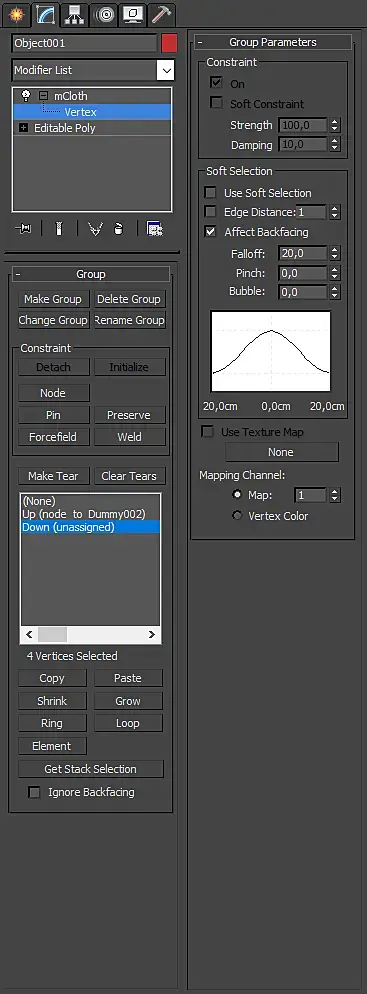Click the Falloff value field

coord(302,254)
